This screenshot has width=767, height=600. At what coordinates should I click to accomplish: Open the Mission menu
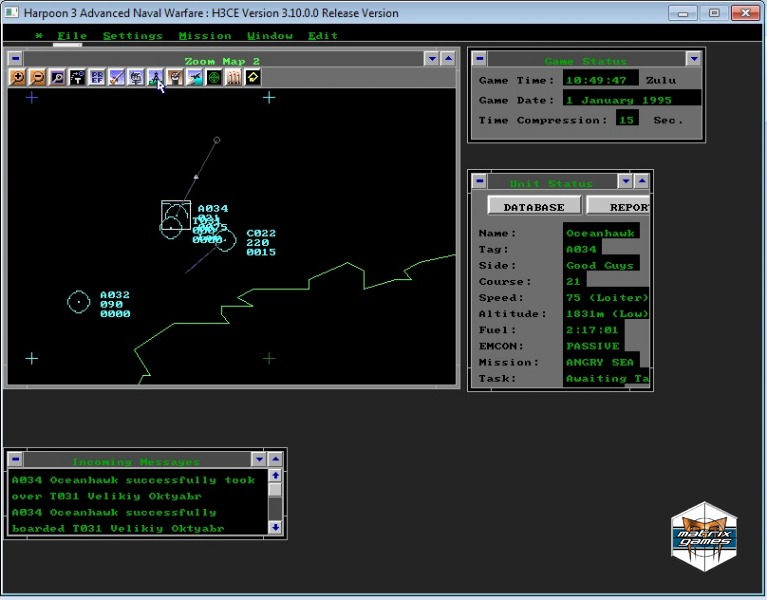pos(204,36)
